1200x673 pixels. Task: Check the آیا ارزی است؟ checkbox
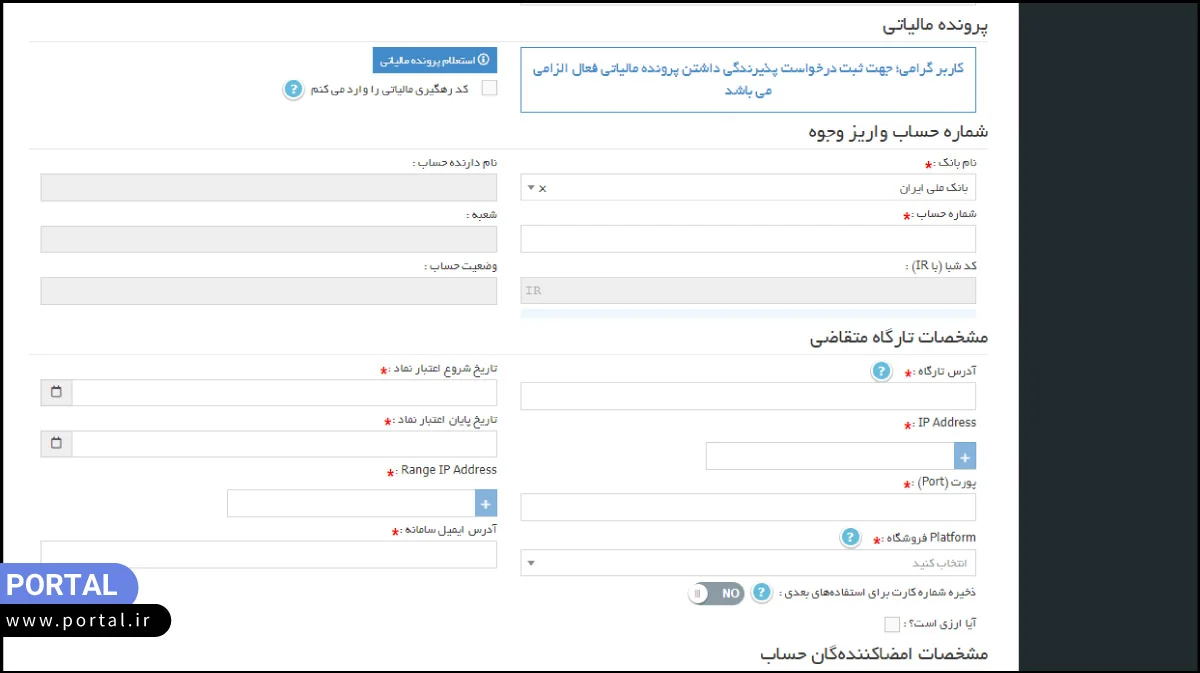click(890, 623)
